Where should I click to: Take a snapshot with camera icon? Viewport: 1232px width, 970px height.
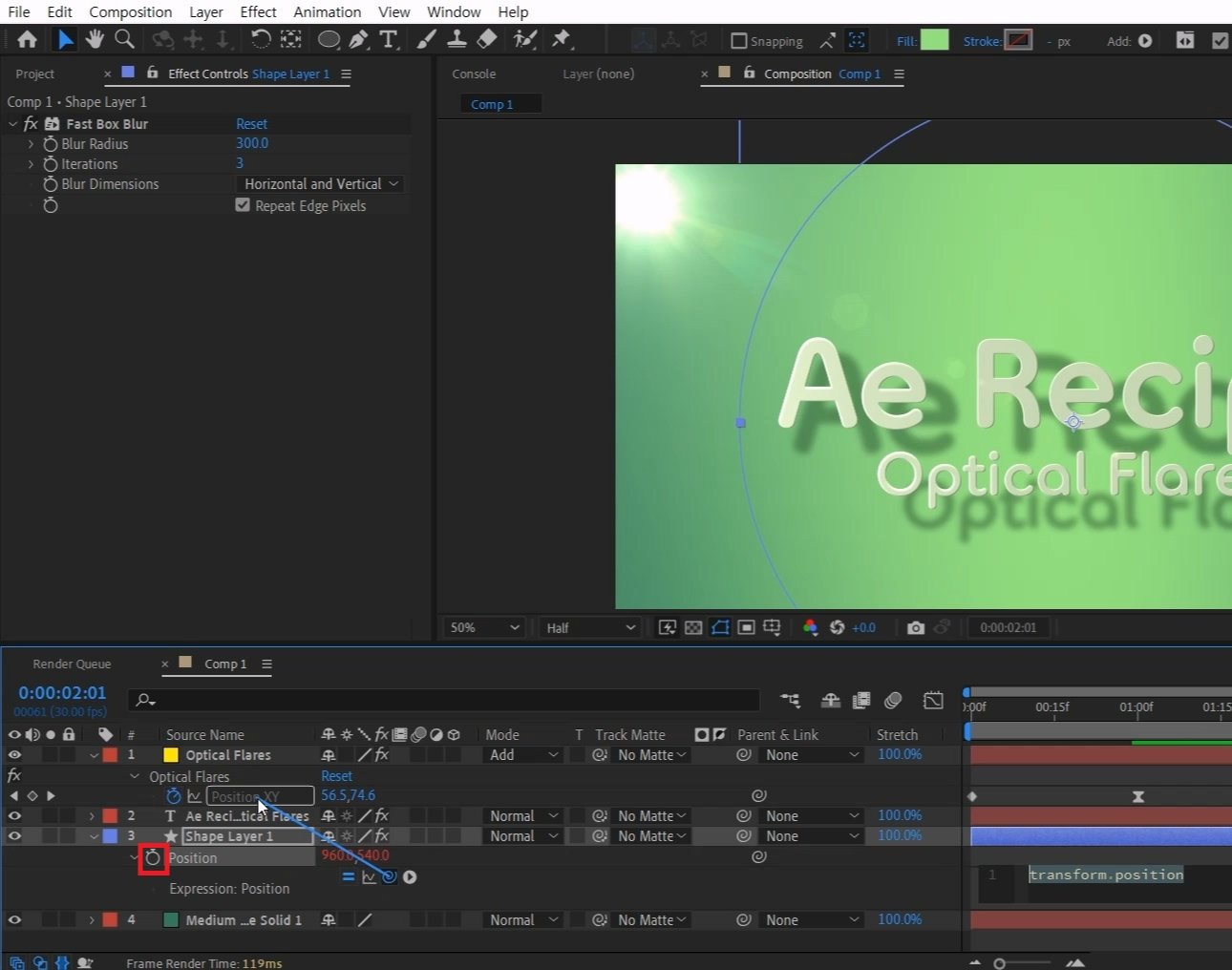tap(915, 627)
